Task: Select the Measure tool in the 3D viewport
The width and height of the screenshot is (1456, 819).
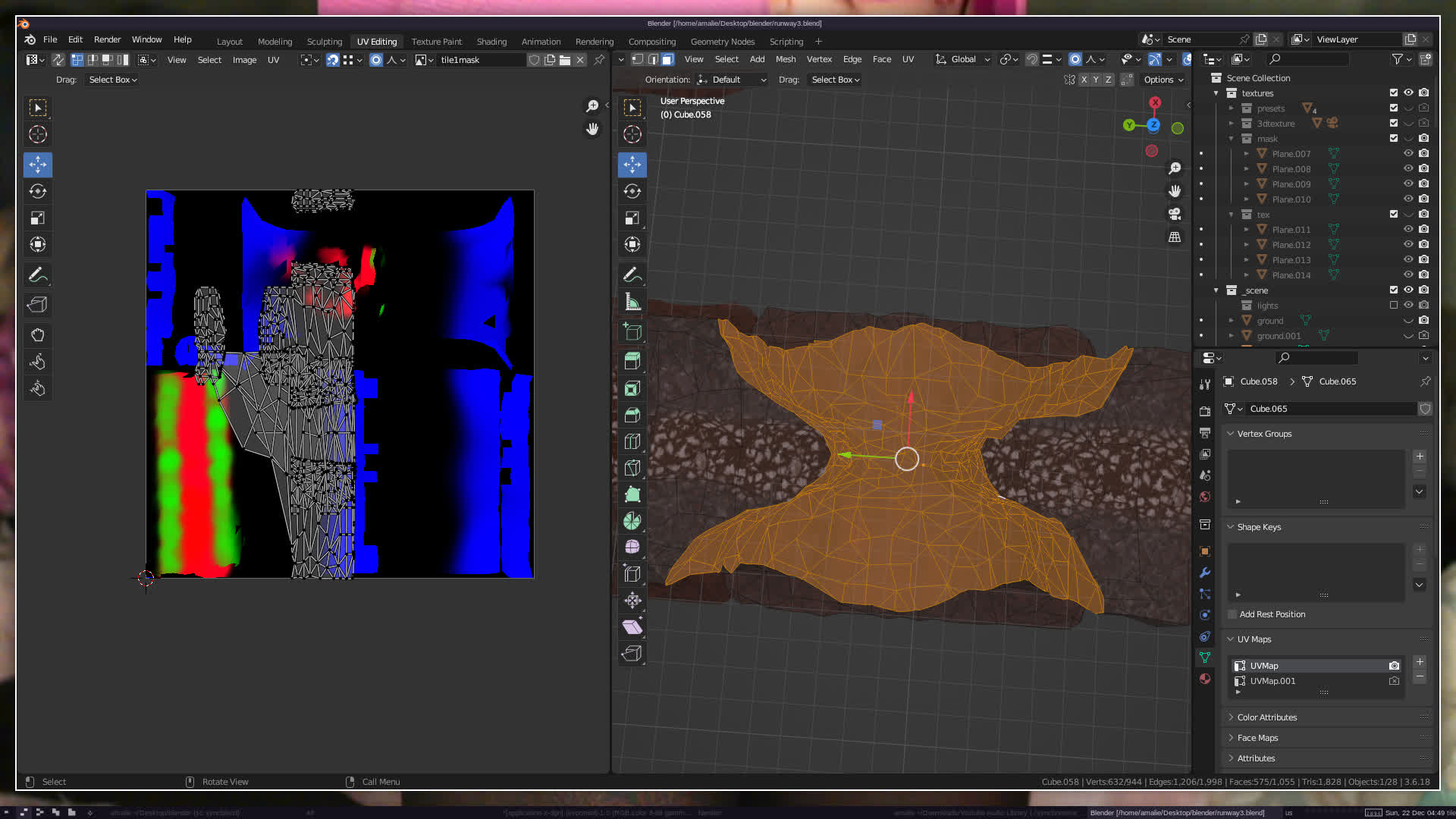Action: 632,303
